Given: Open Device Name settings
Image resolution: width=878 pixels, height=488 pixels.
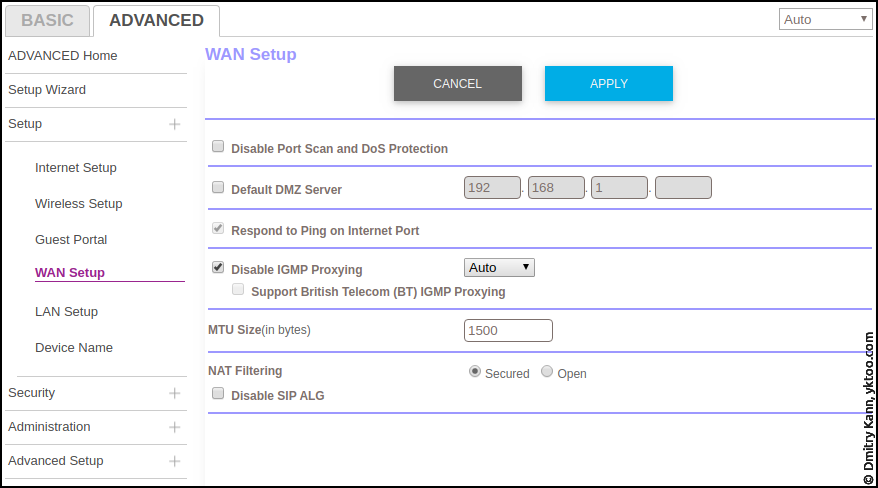Looking at the screenshot, I should click(74, 348).
